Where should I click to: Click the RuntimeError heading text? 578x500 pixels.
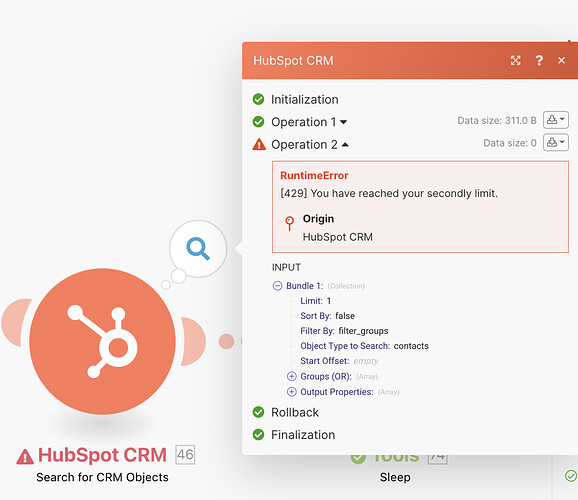pos(314,176)
